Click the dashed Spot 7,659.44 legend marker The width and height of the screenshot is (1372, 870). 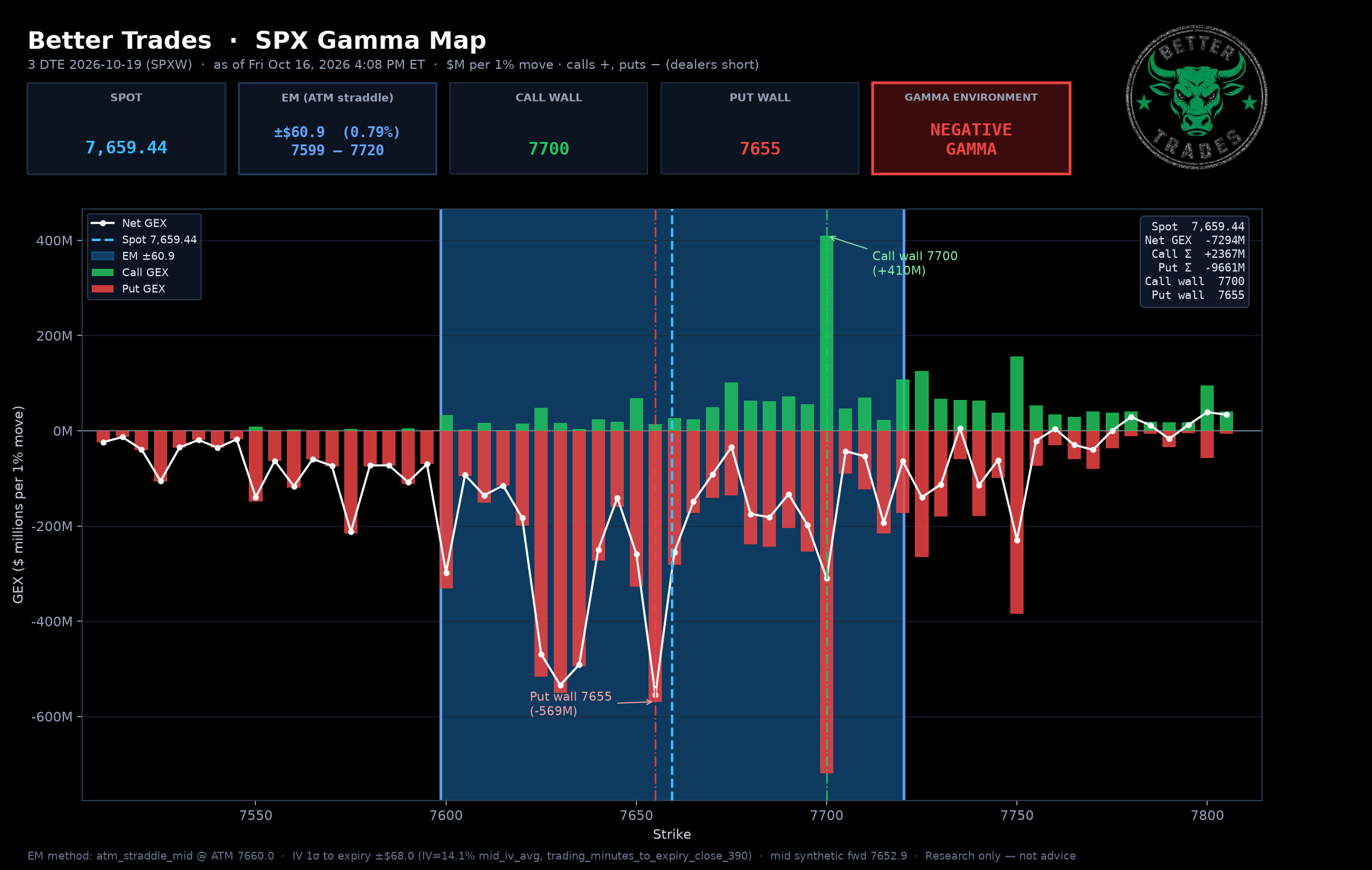click(x=103, y=240)
